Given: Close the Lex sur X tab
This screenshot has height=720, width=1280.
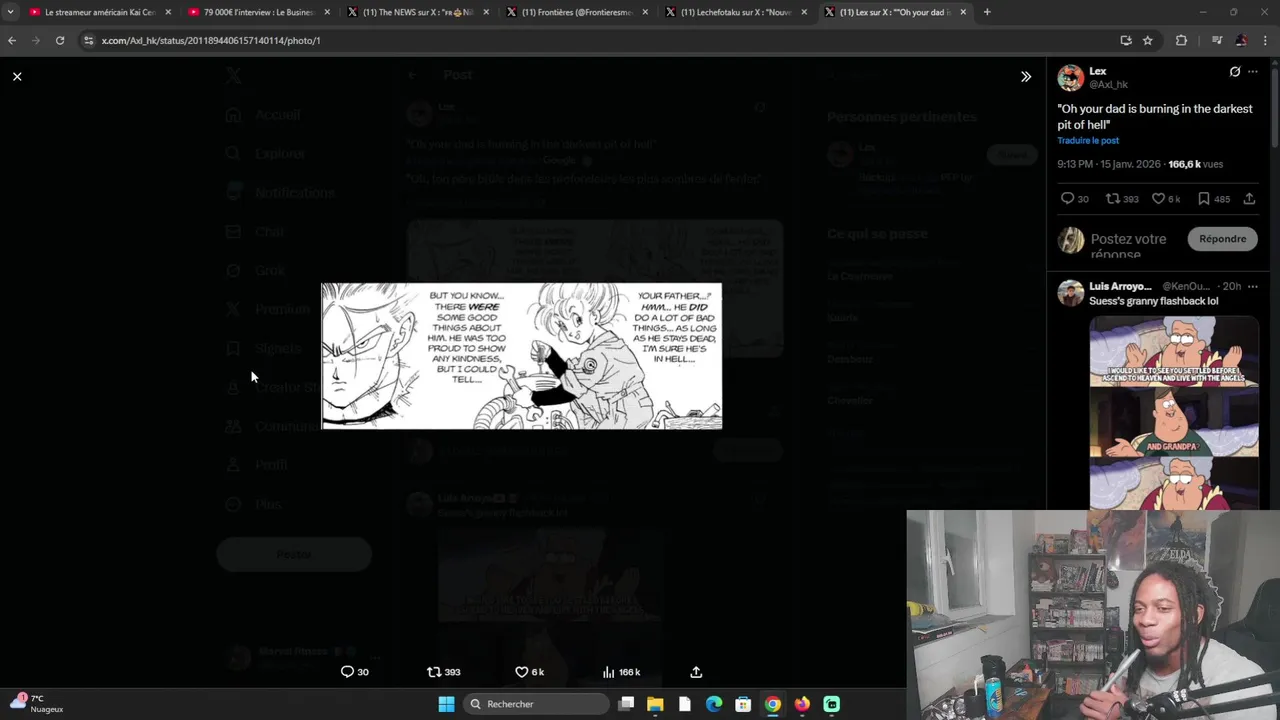Looking at the screenshot, I should (x=963, y=12).
